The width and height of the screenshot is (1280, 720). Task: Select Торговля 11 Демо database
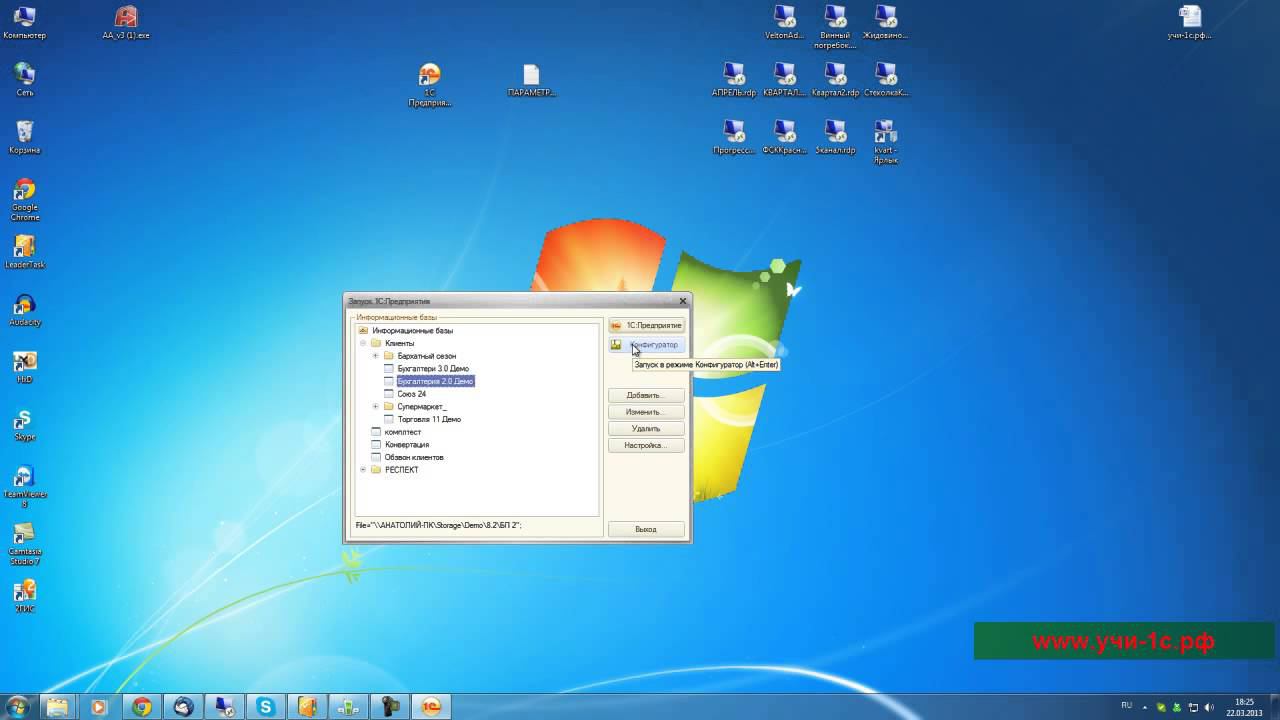click(x=428, y=420)
